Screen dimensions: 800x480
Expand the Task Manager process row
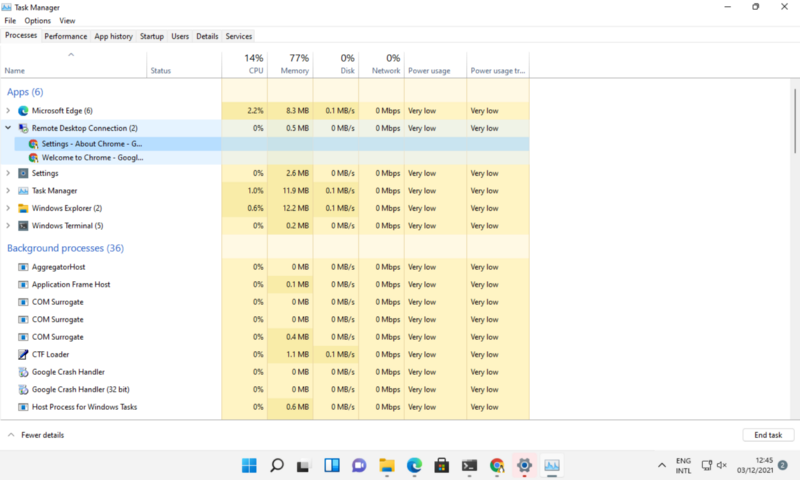(8, 191)
